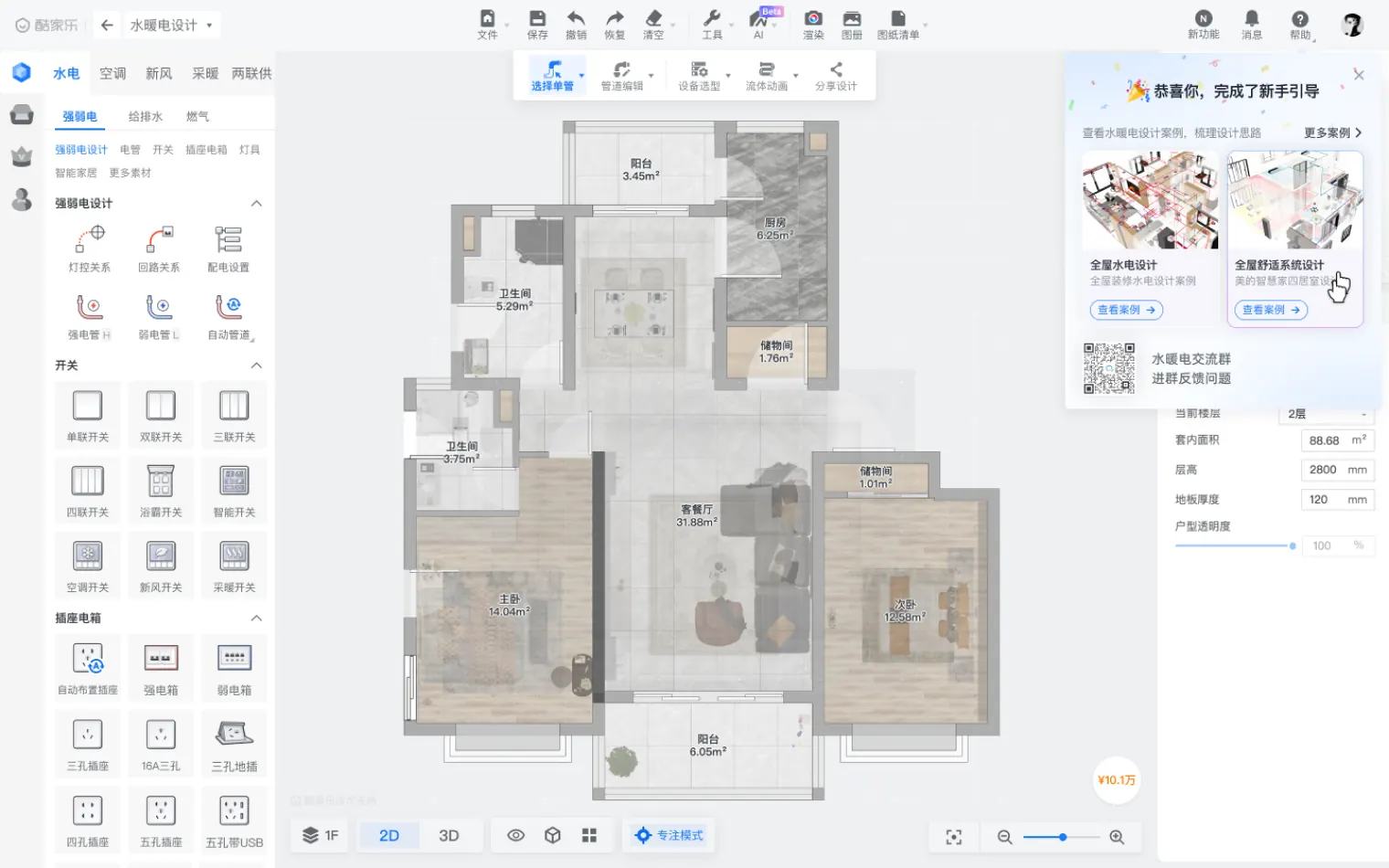
Task: Open 渲染 (Render) camera icon
Action: (812, 19)
